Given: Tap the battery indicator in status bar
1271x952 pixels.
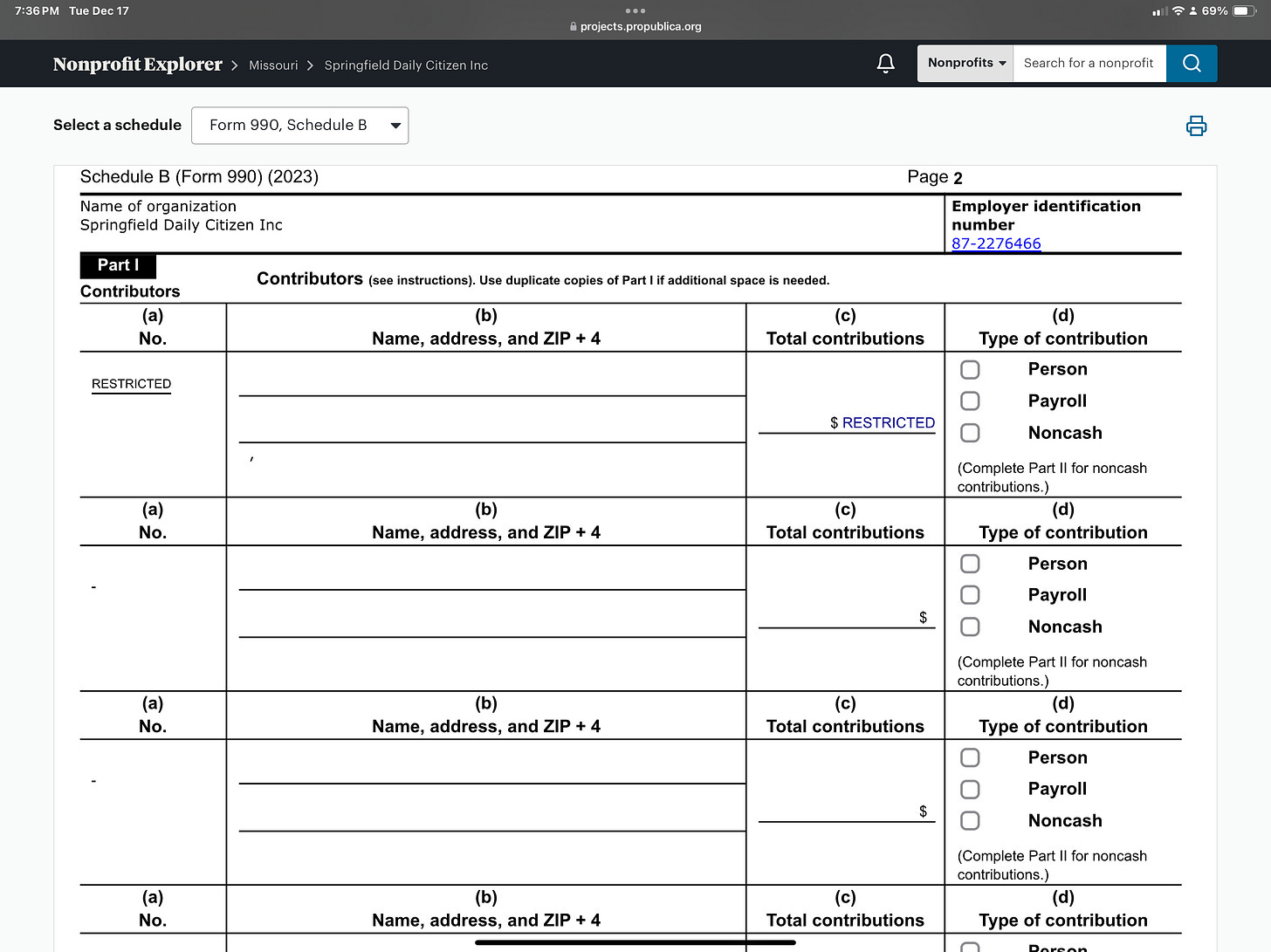Looking at the screenshot, I should (x=1245, y=11).
